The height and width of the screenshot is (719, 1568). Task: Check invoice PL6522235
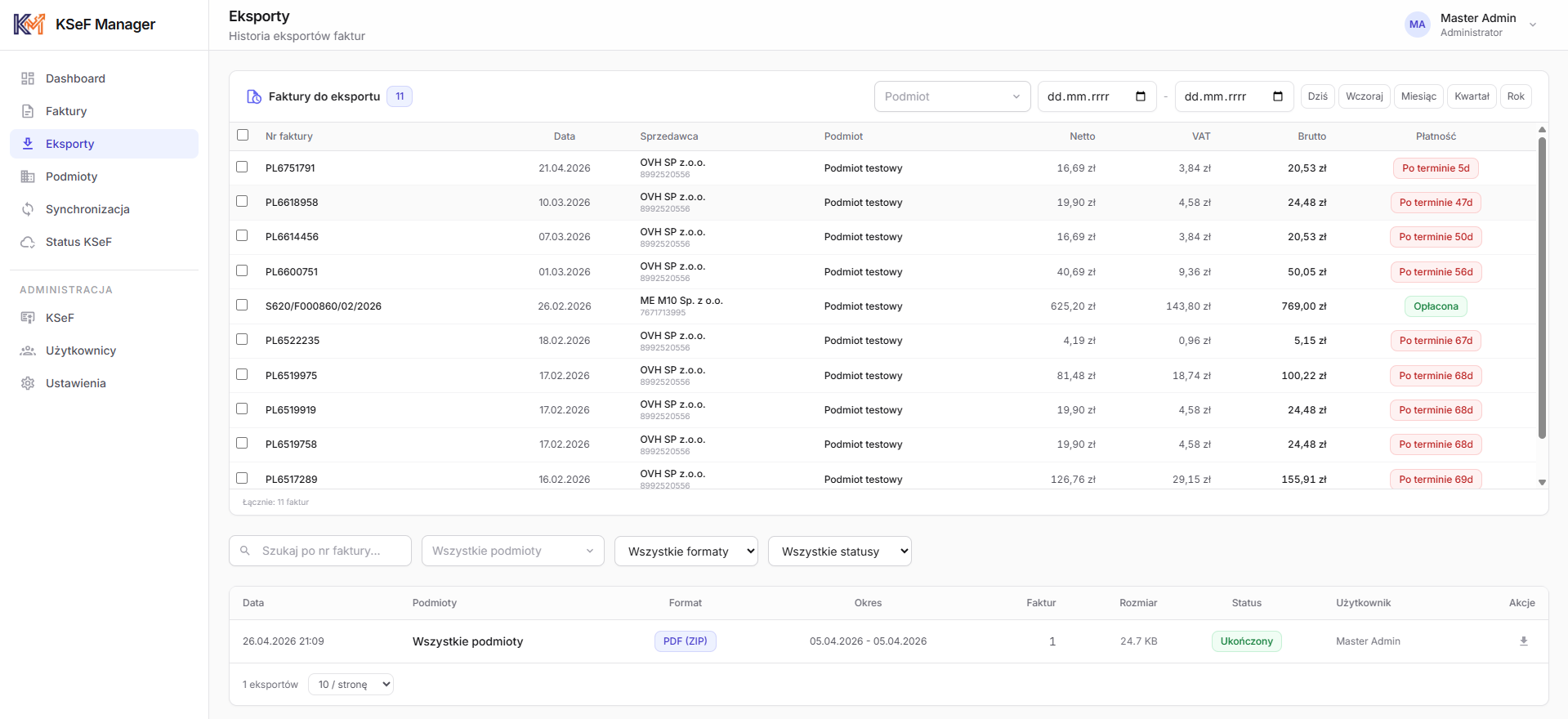point(242,339)
